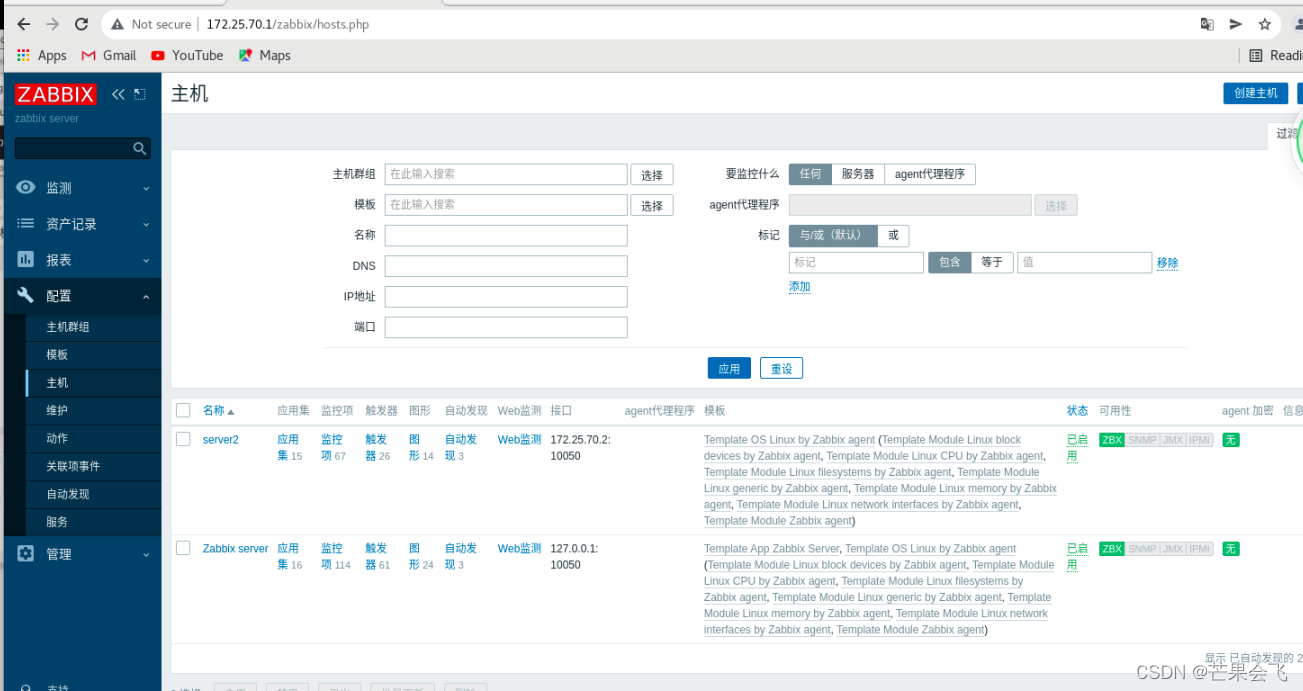Image resolution: width=1303 pixels, height=691 pixels.
Task: Open 模板 submenu item in sidebar
Action: pos(57,355)
